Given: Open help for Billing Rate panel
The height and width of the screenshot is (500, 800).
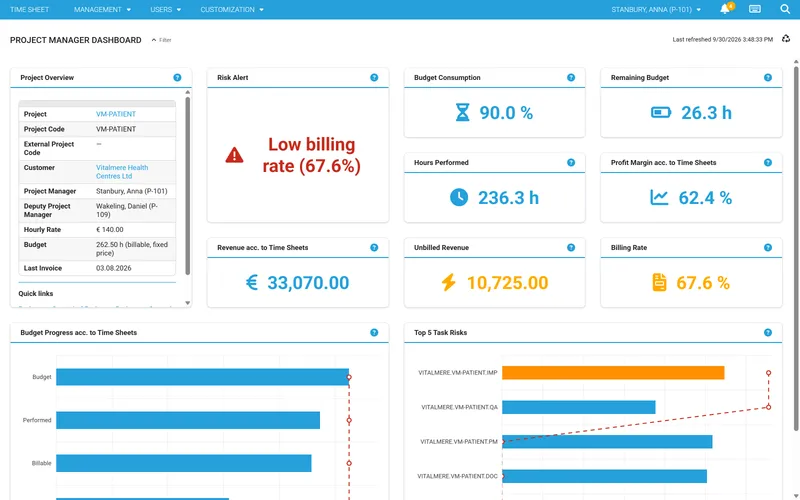Looking at the screenshot, I should pyautogui.click(x=768, y=247).
